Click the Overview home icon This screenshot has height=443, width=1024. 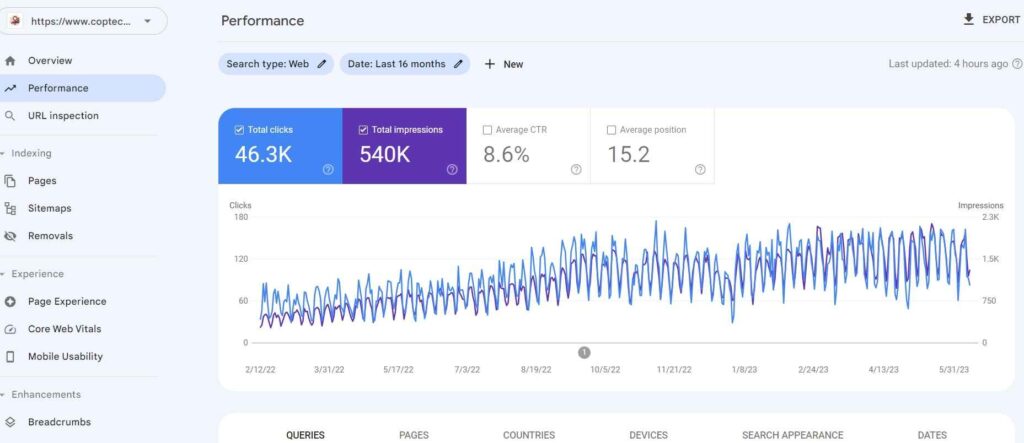coord(10,61)
